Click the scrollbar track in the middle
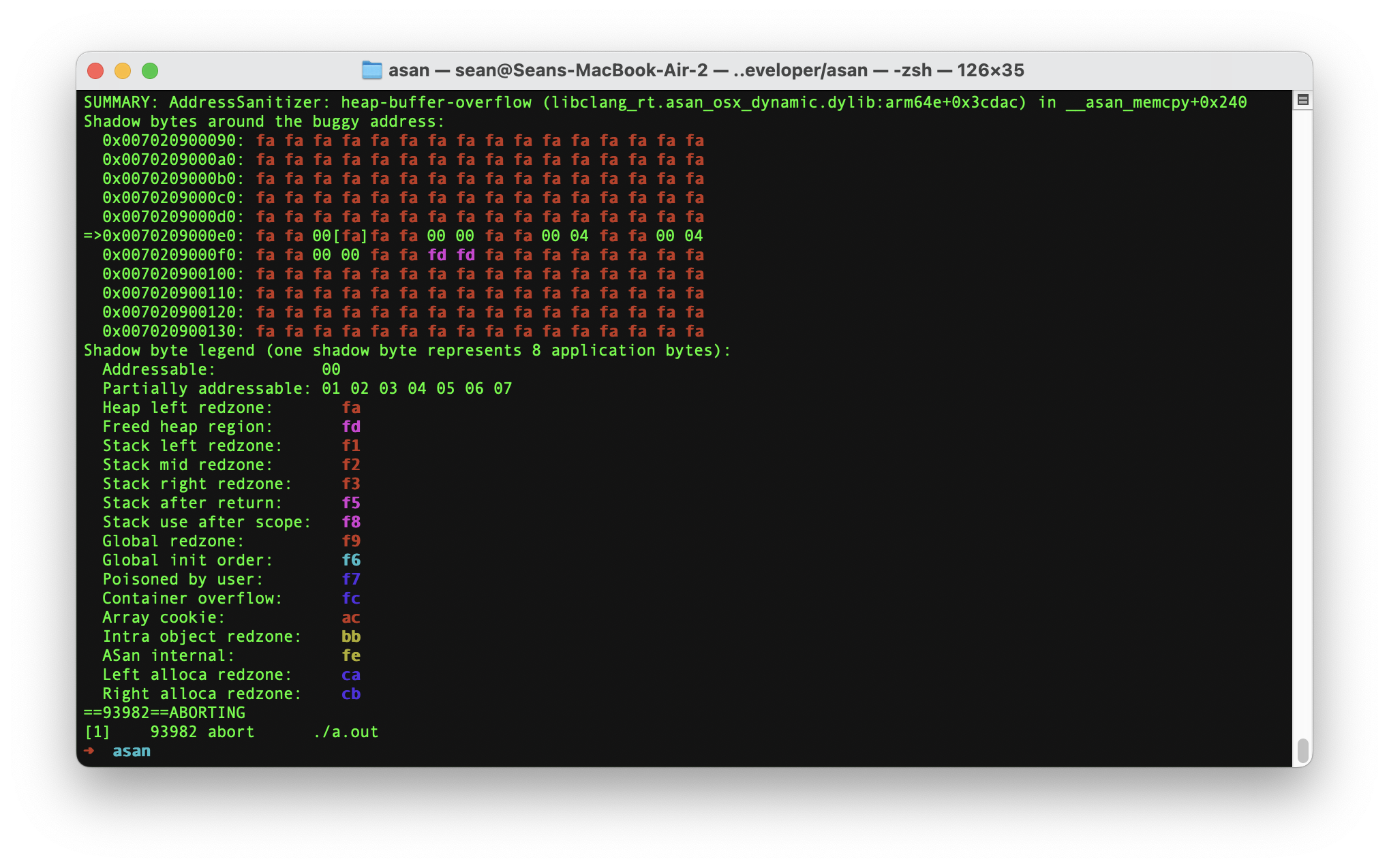This screenshot has width=1389, height=868. [x=1302, y=422]
